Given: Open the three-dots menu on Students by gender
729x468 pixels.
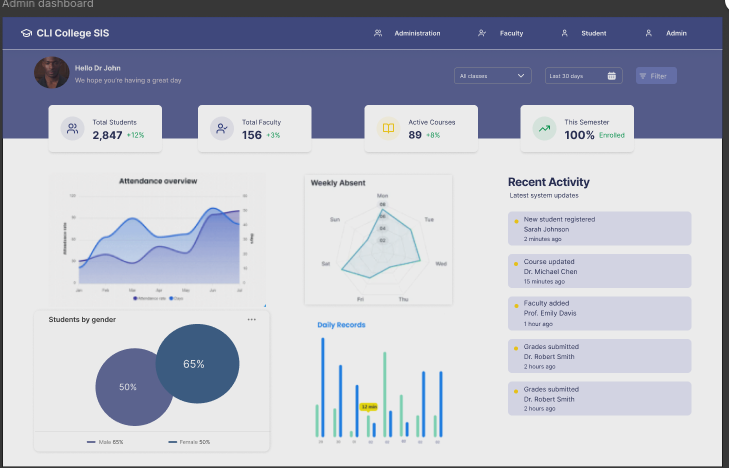Looking at the screenshot, I should [252, 320].
